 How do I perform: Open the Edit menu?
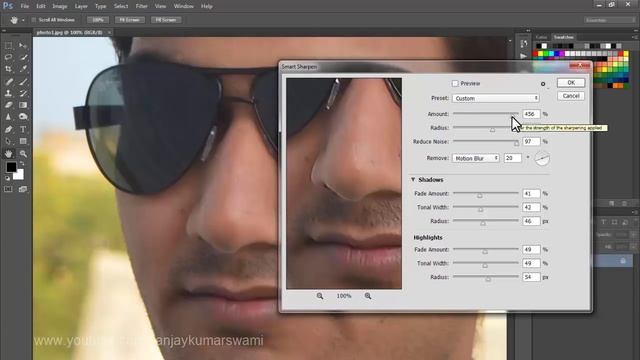tap(41, 6)
